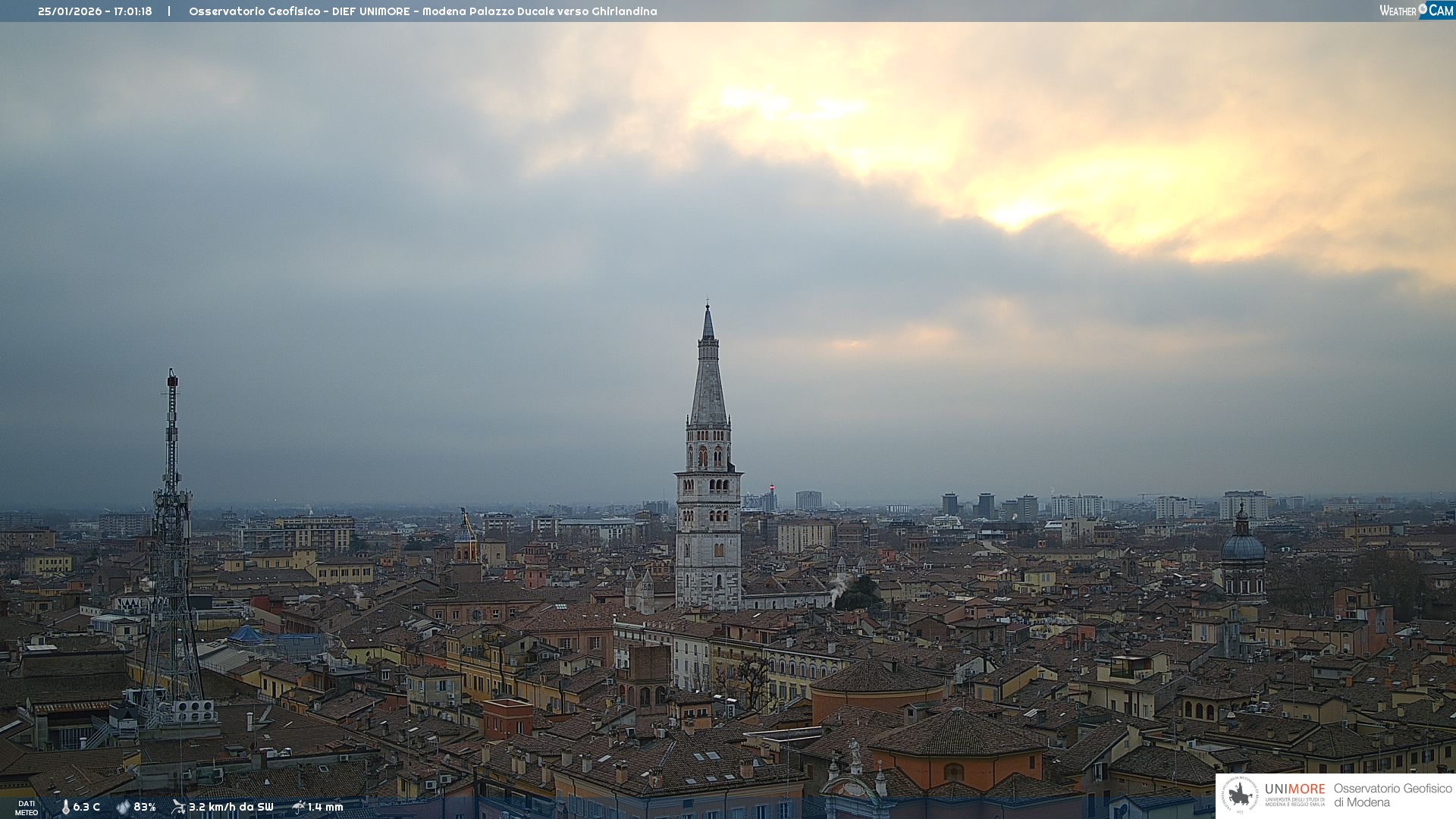Click the humidity water drops icon
This screenshot has width=1456, height=819.
pos(123,807)
